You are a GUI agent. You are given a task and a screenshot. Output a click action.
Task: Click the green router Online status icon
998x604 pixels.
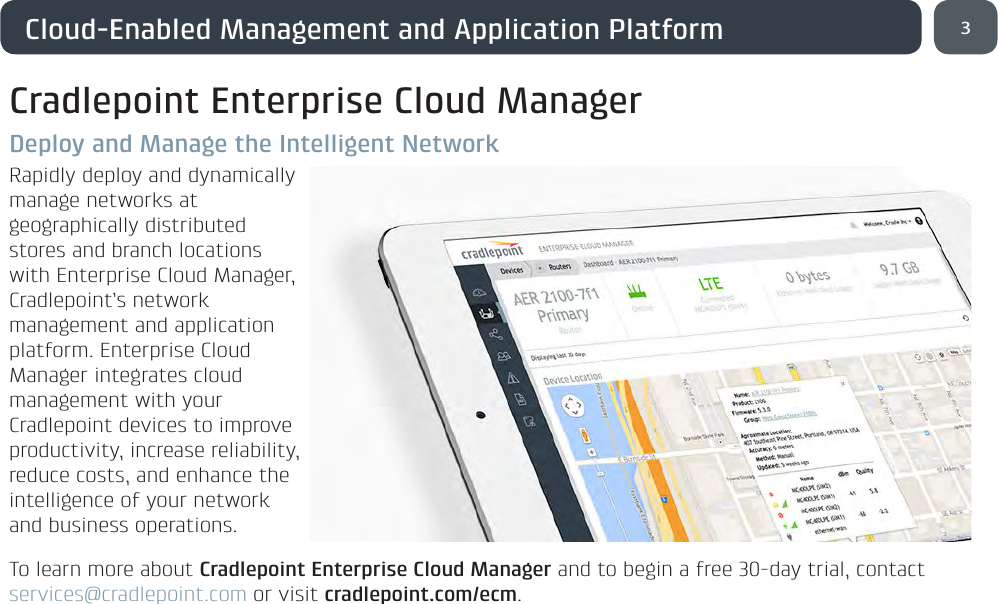636,292
